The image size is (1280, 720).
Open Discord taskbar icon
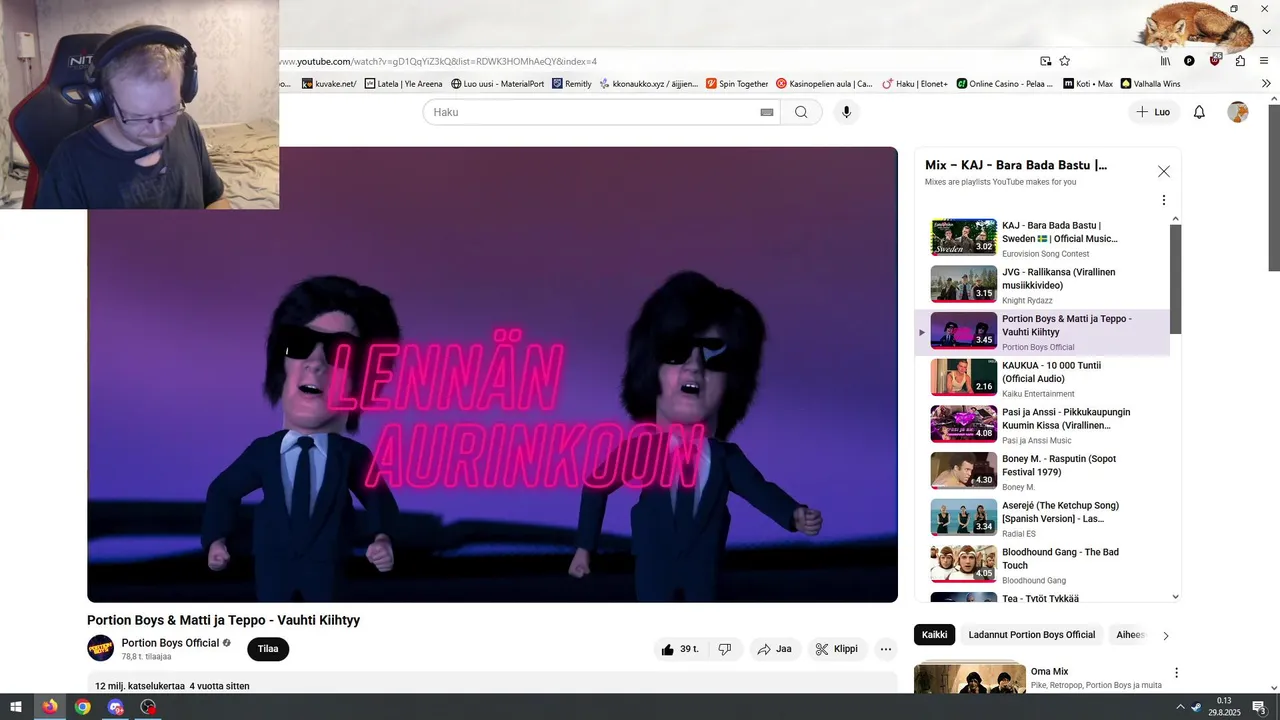[115, 707]
